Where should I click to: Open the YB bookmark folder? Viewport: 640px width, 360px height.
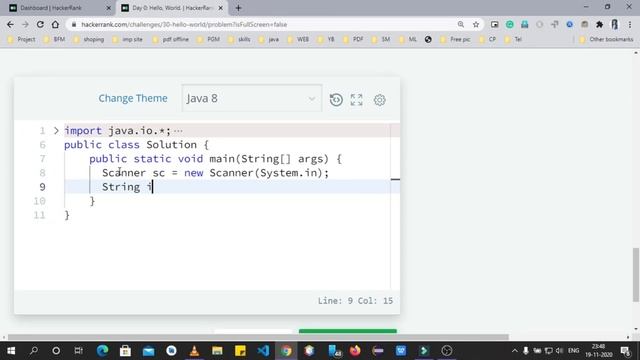click(326, 39)
